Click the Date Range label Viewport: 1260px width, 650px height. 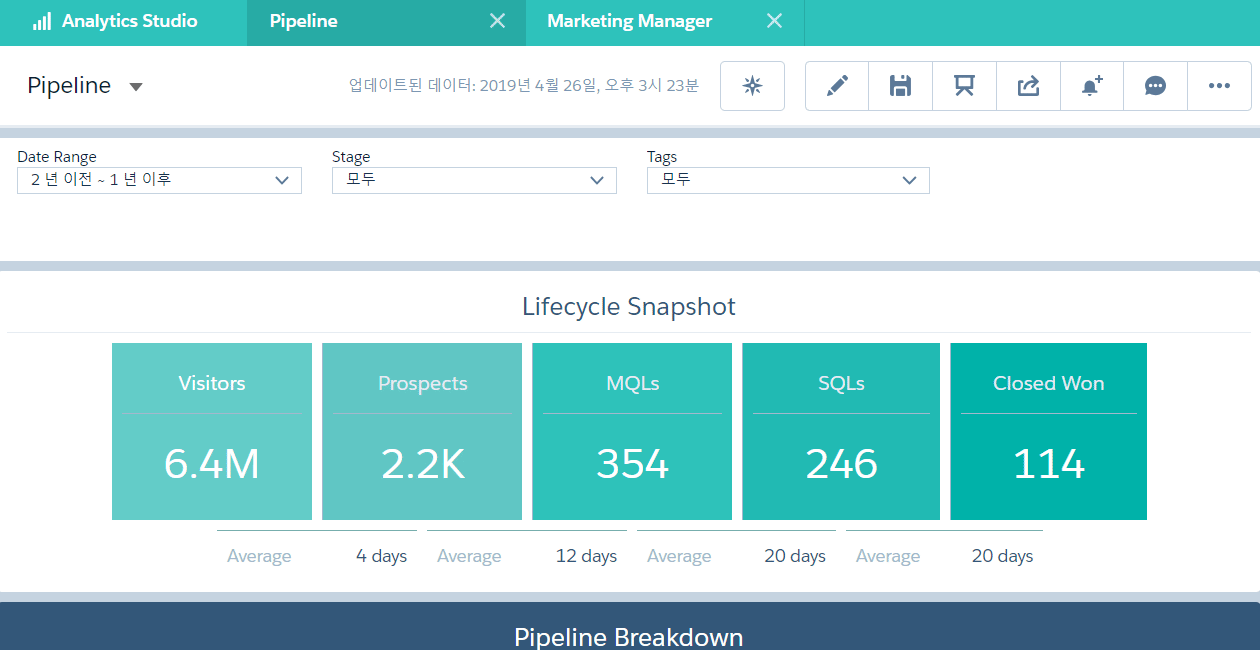click(57, 157)
